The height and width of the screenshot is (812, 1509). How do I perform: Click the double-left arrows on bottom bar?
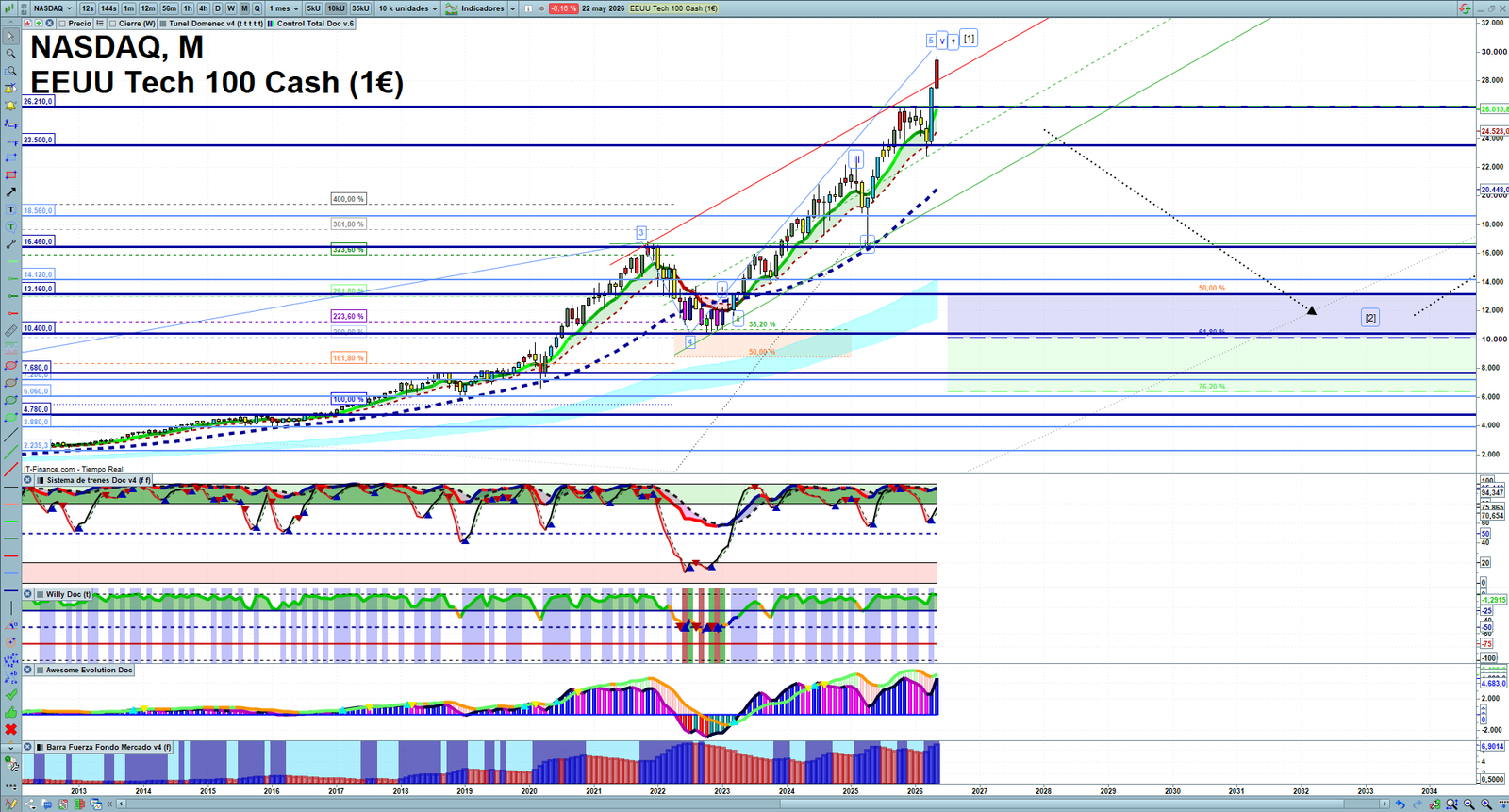click(109, 804)
